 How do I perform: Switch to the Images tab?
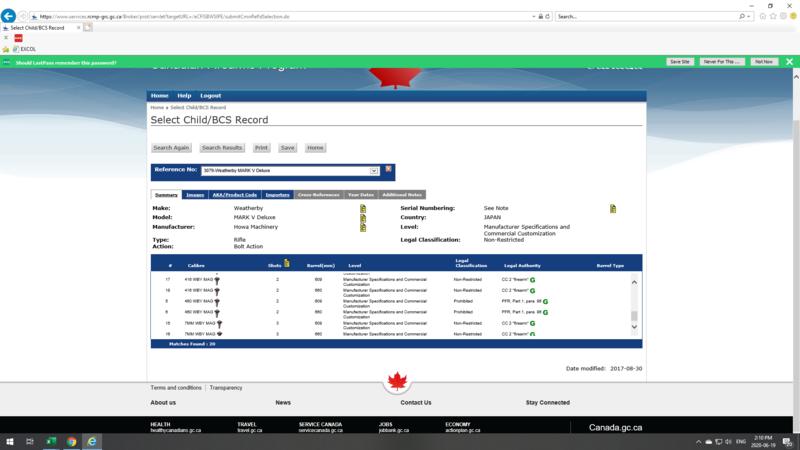pyautogui.click(x=195, y=195)
